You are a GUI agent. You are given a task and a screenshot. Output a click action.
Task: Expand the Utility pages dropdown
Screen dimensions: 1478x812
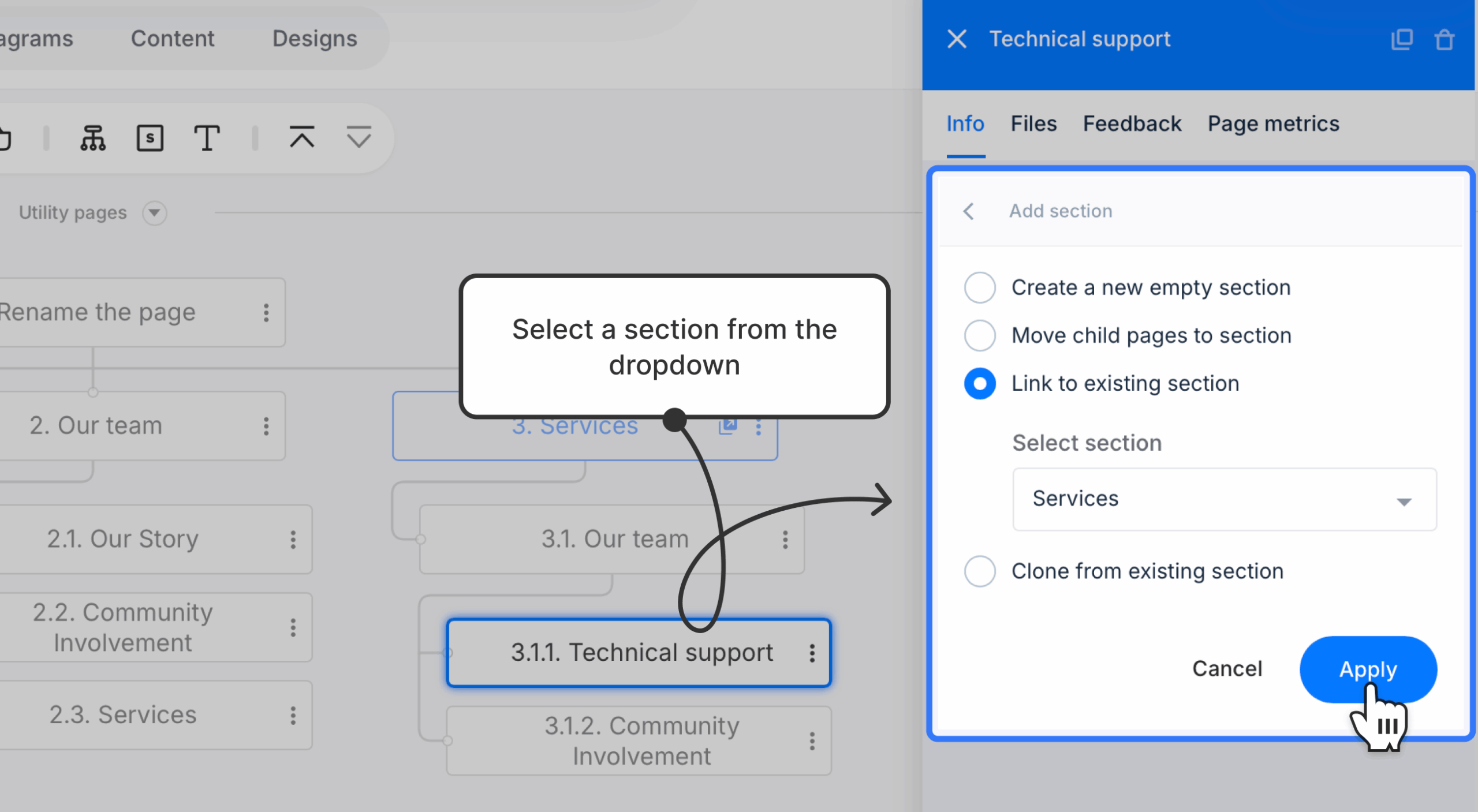[x=154, y=213]
